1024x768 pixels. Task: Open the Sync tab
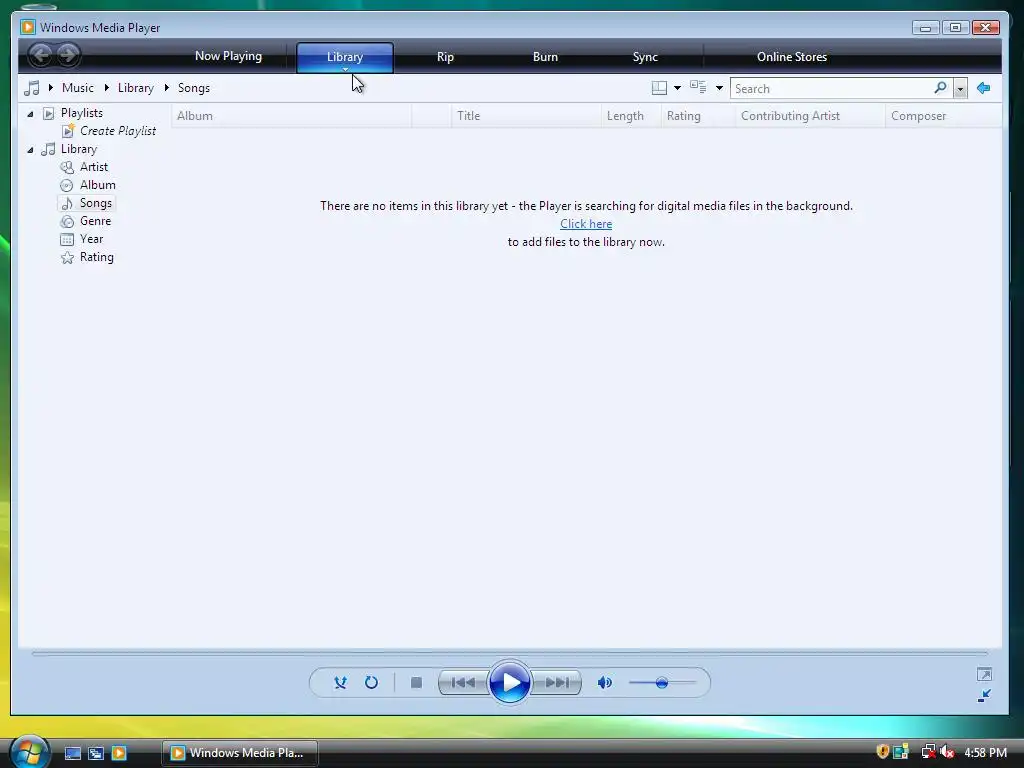pos(645,57)
